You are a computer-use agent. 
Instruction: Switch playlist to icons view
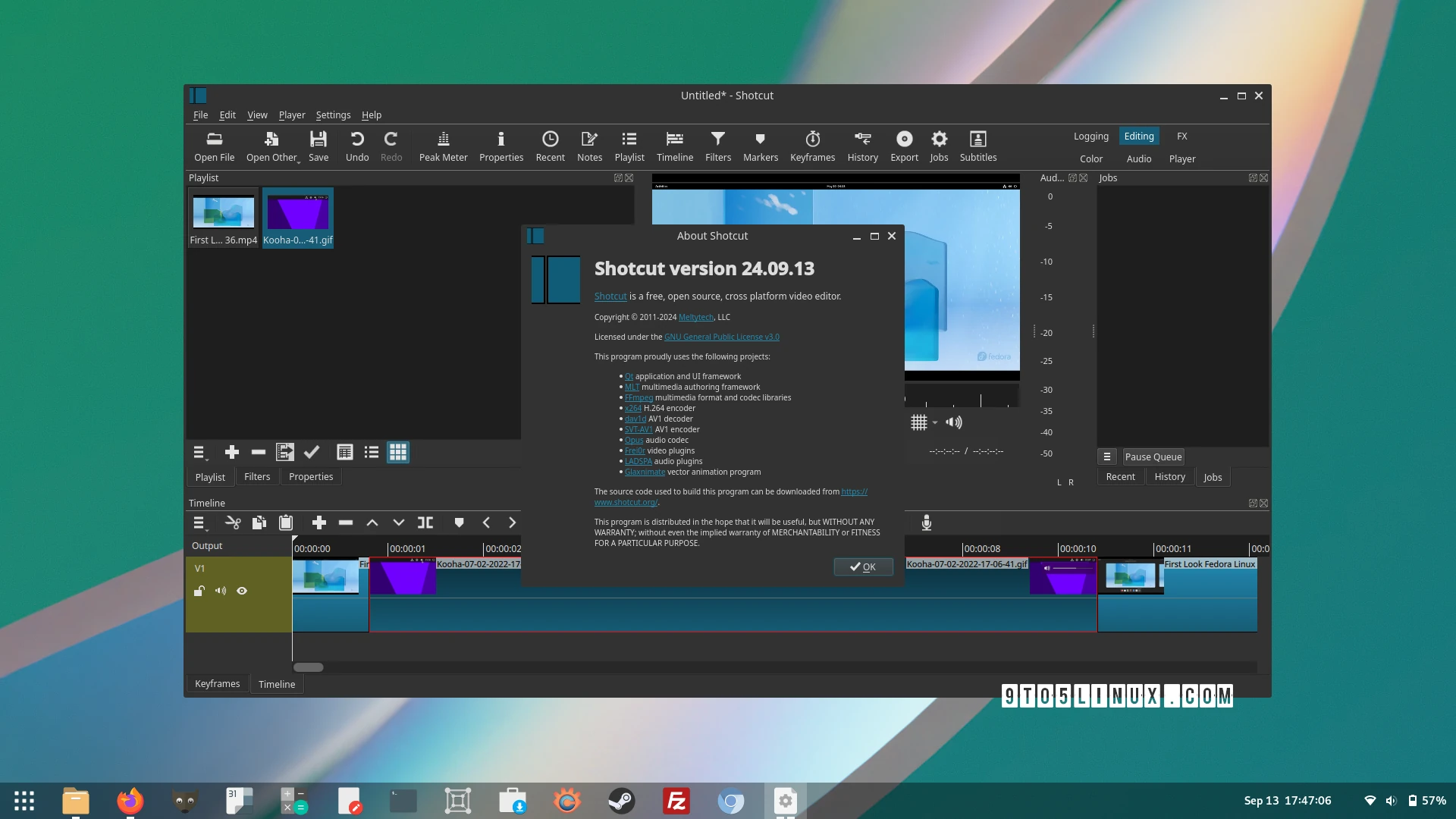(x=397, y=452)
